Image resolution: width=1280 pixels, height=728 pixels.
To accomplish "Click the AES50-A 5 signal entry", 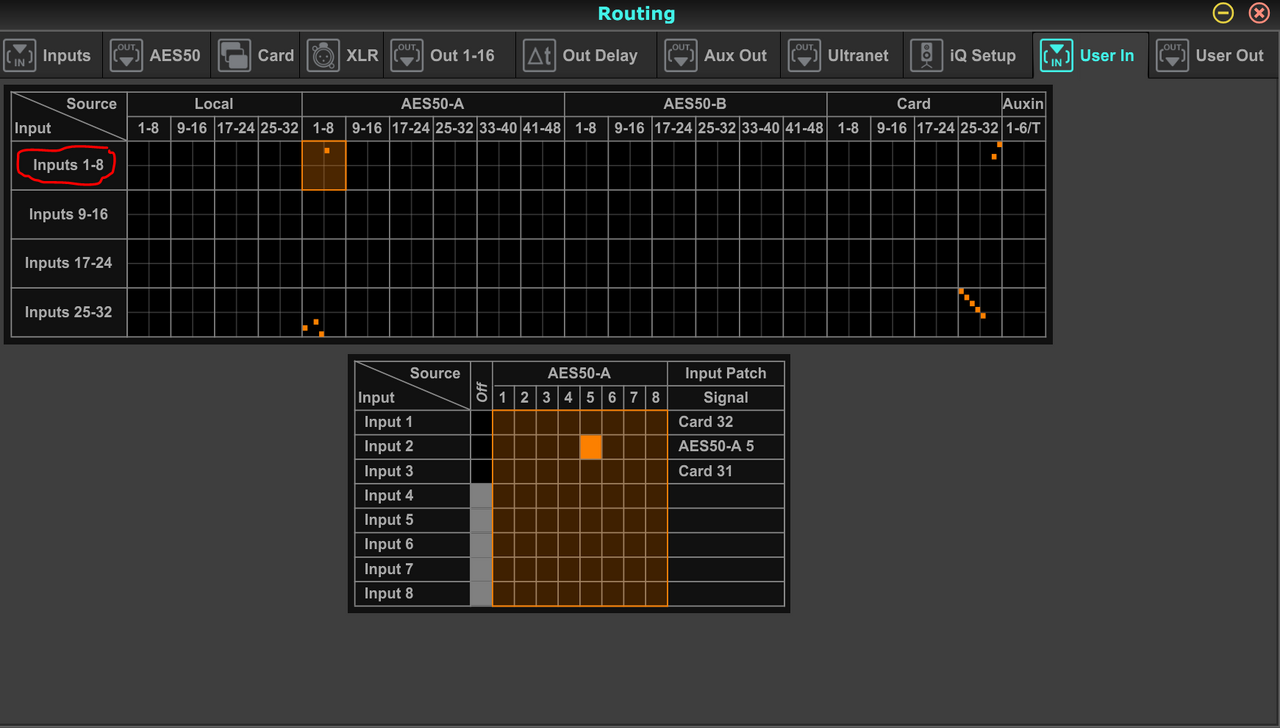I will [726, 447].
